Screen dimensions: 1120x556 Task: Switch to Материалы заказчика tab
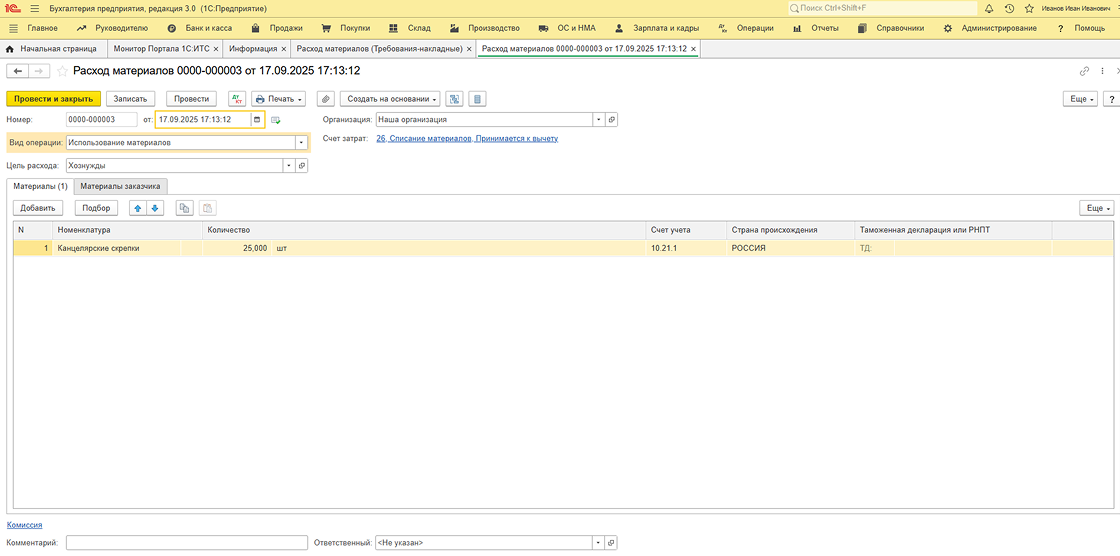[x=120, y=186]
